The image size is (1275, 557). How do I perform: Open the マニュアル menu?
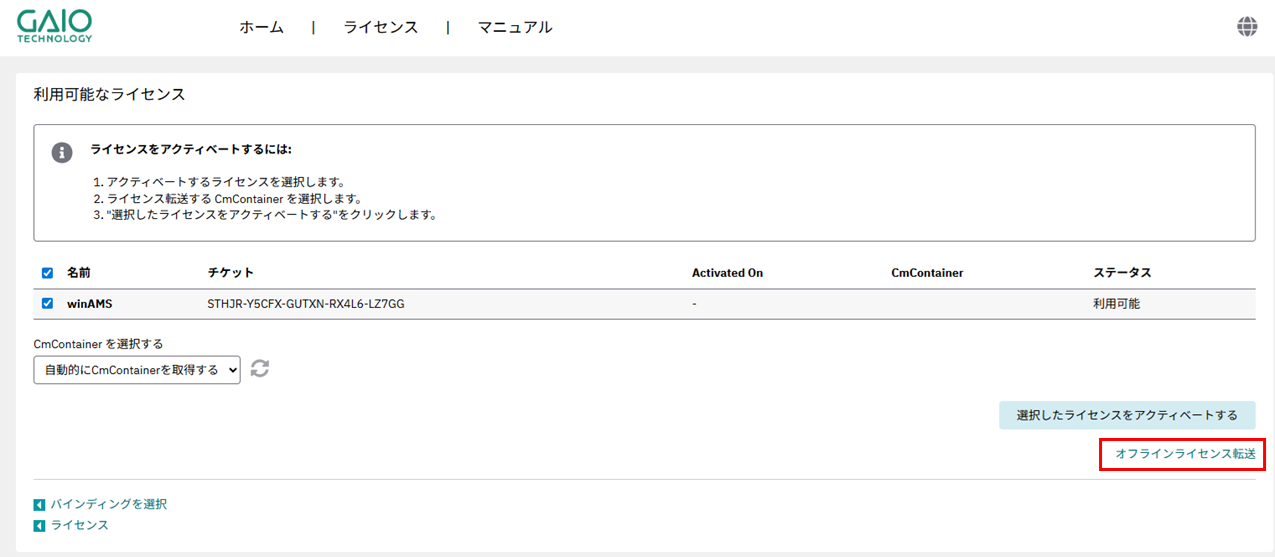click(x=514, y=28)
